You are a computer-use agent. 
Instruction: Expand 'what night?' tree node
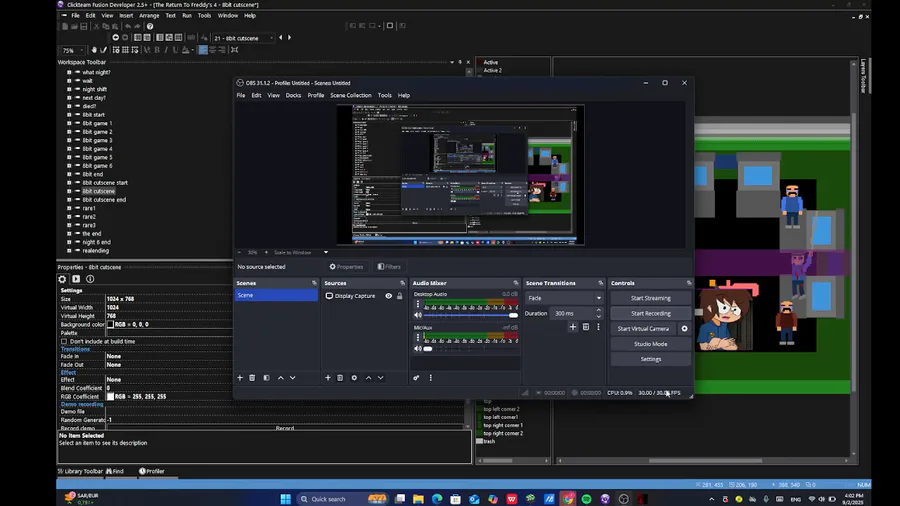click(x=69, y=72)
